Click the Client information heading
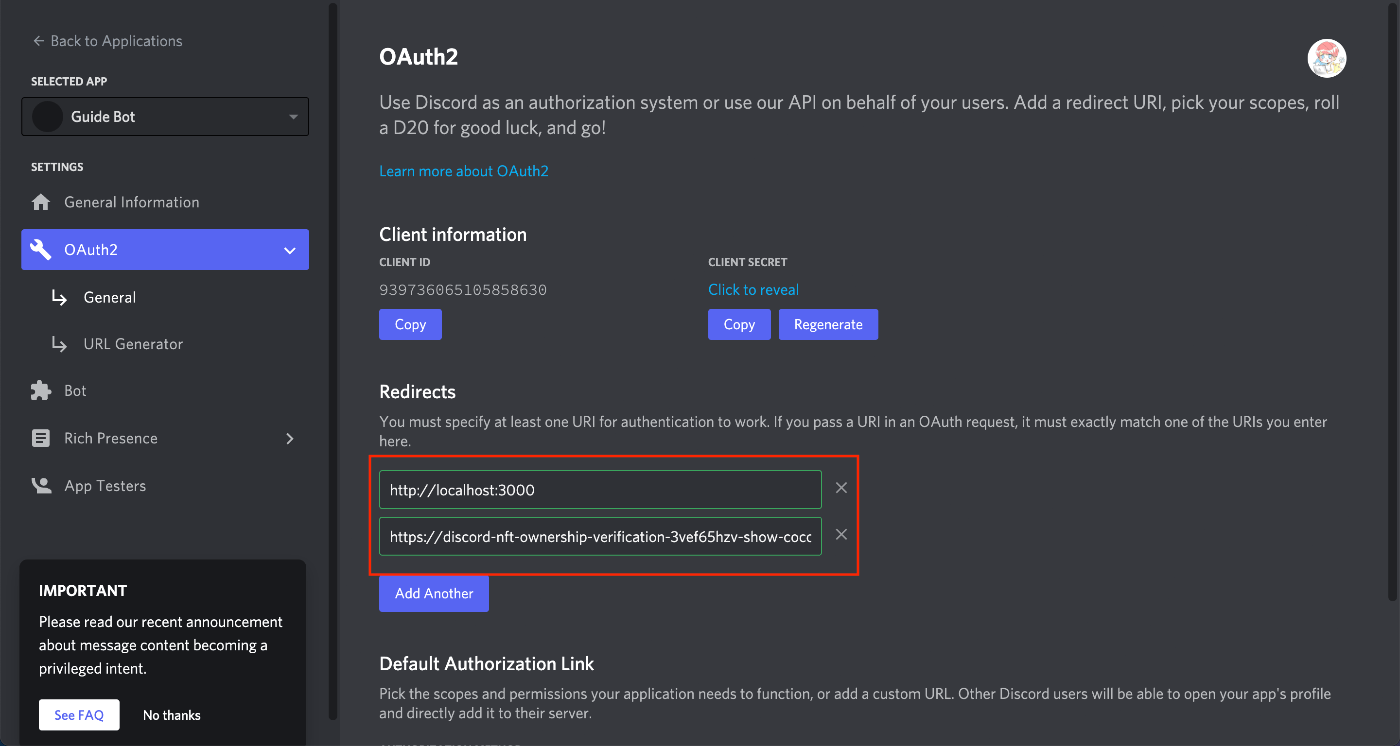The image size is (1400, 746). pyautogui.click(x=453, y=235)
